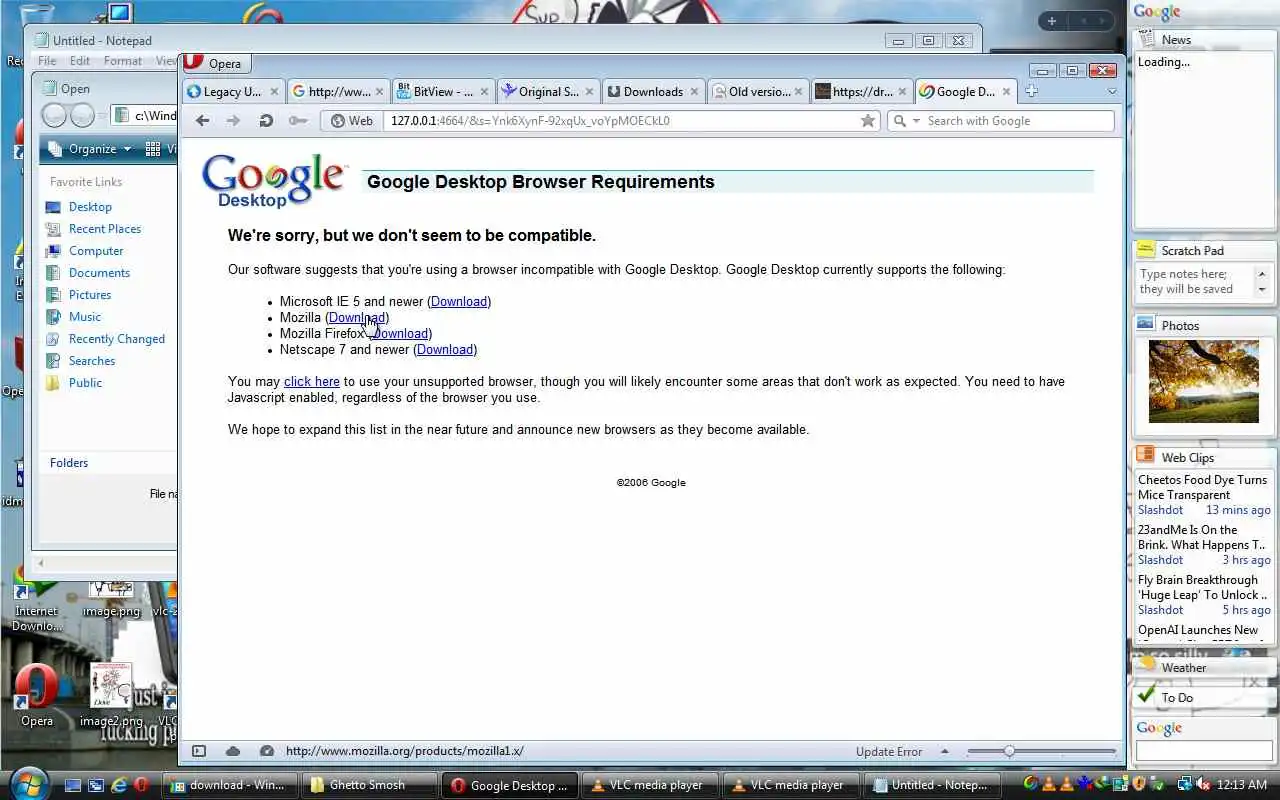Viewport: 1280px width, 800px height.
Task: Open Fly Brain Breakthrough web clip
Action: [x=1203, y=587]
